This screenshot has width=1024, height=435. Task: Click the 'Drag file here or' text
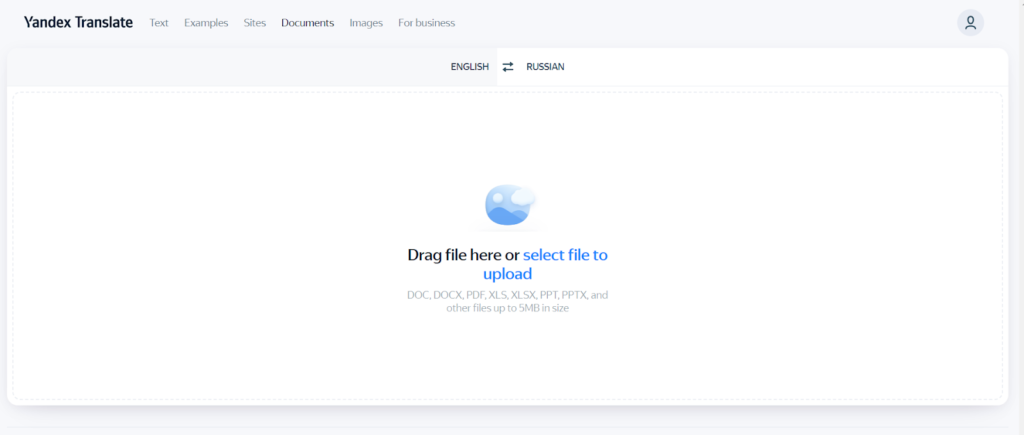tap(462, 255)
